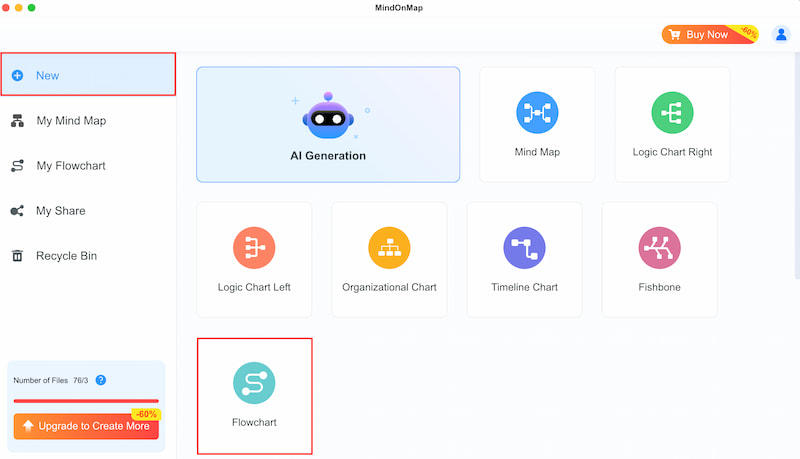This screenshot has width=800, height=459.
Task: Click the Logic Chart Right label
Action: tap(672, 152)
